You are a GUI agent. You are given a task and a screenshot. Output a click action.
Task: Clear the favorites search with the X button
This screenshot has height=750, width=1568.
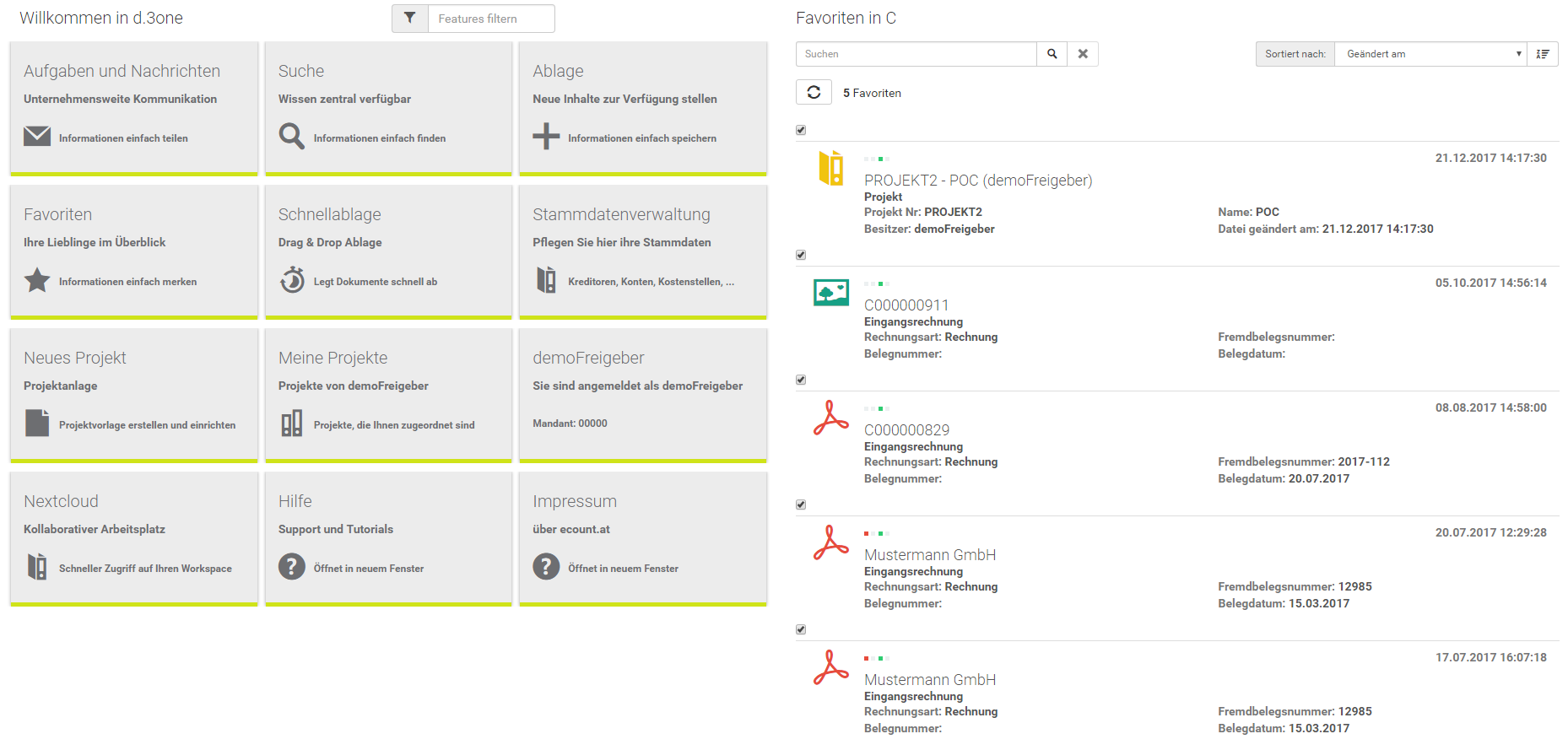pos(1083,54)
